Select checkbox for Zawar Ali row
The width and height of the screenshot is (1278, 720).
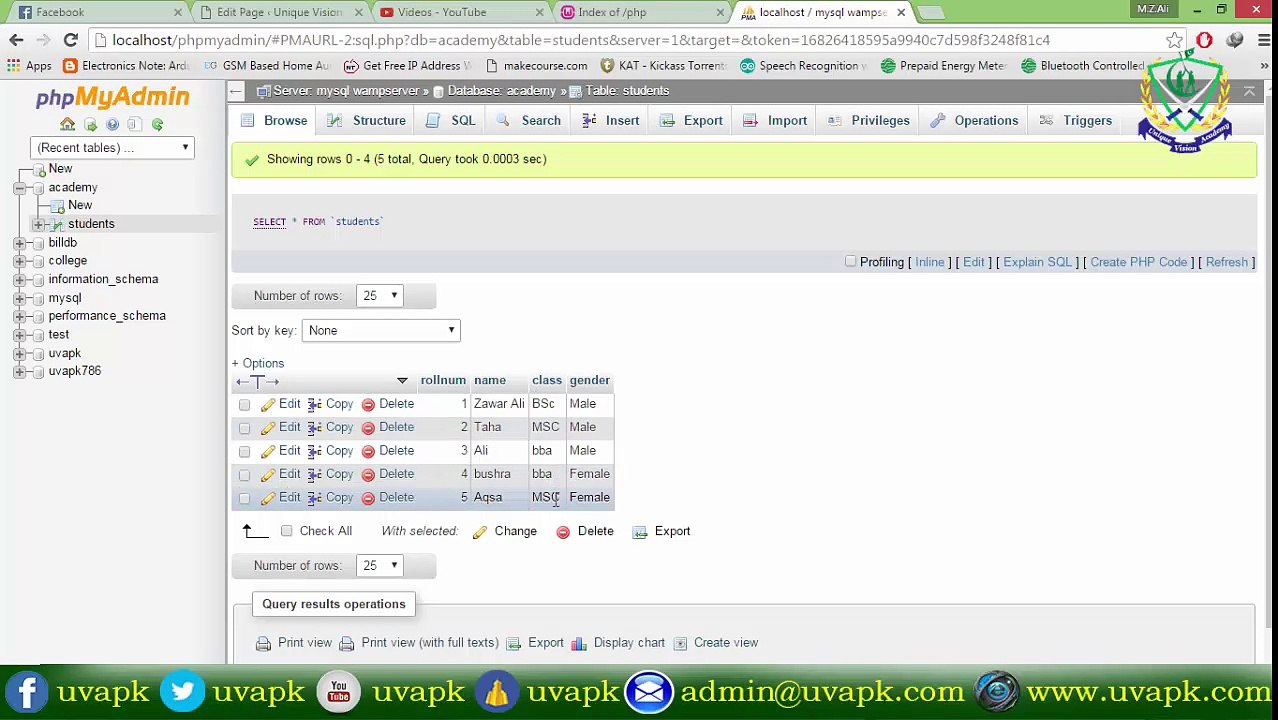[x=244, y=405]
